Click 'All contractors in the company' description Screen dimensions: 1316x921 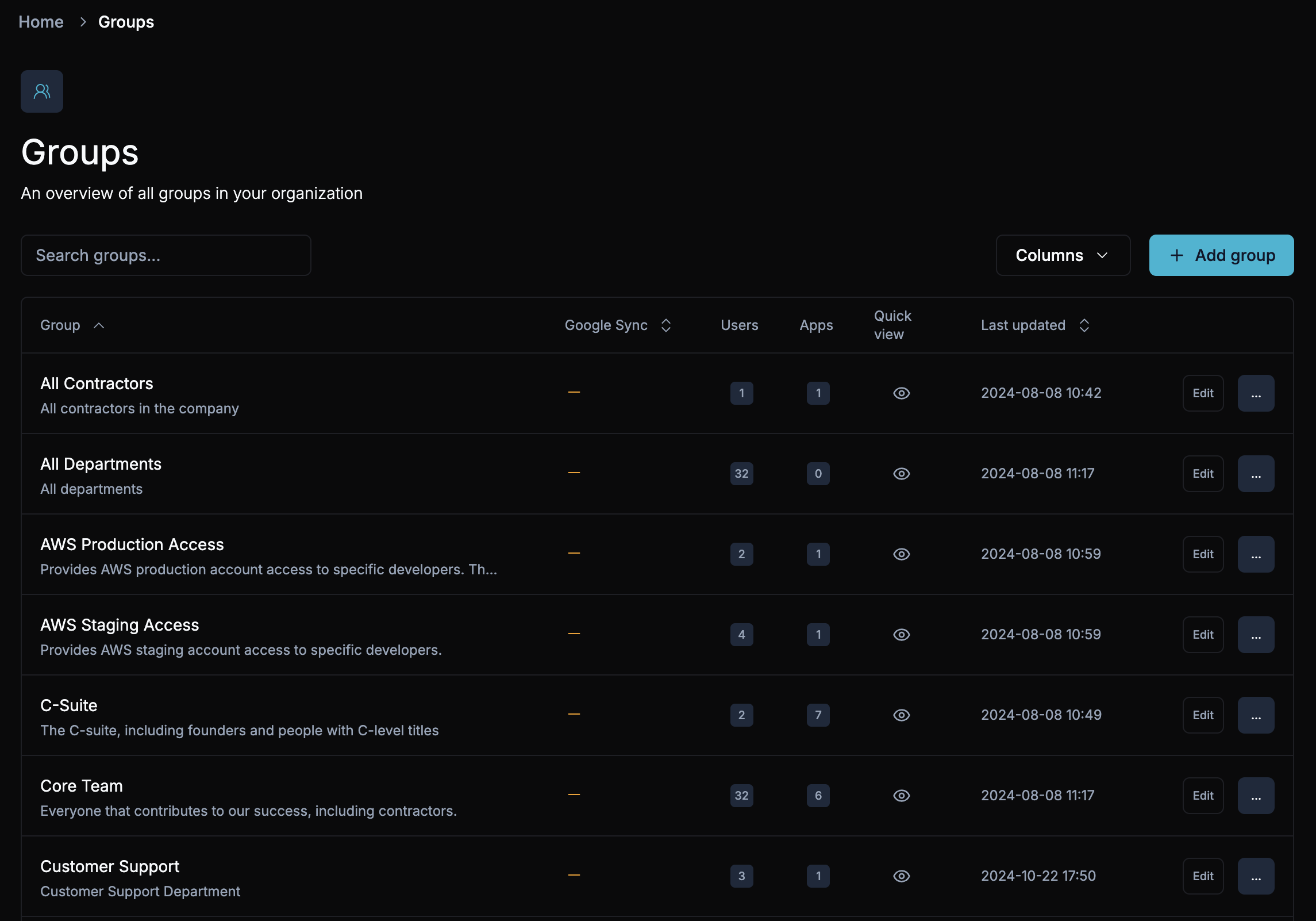[x=140, y=409]
